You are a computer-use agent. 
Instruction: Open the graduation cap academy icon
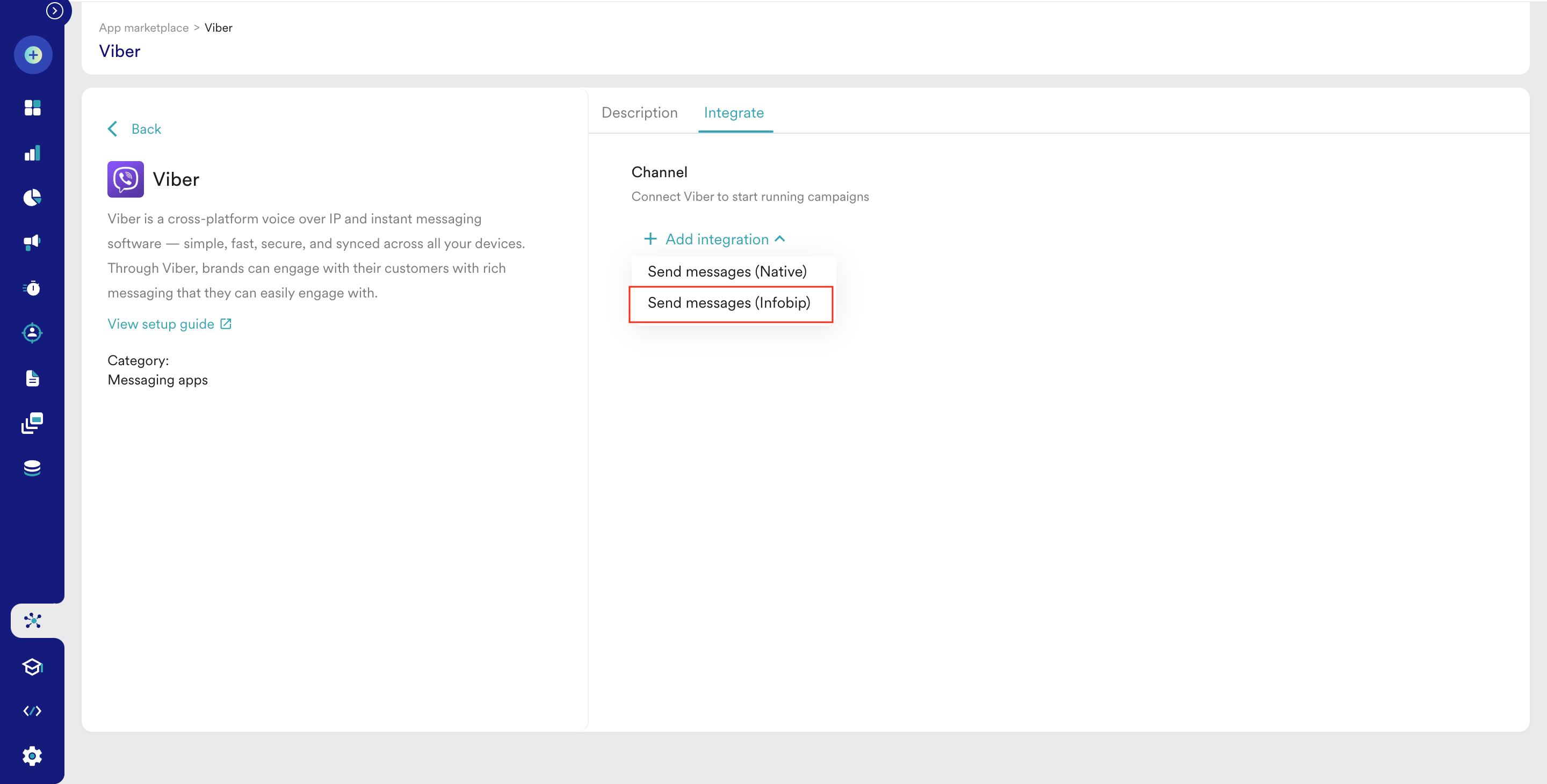[32, 666]
